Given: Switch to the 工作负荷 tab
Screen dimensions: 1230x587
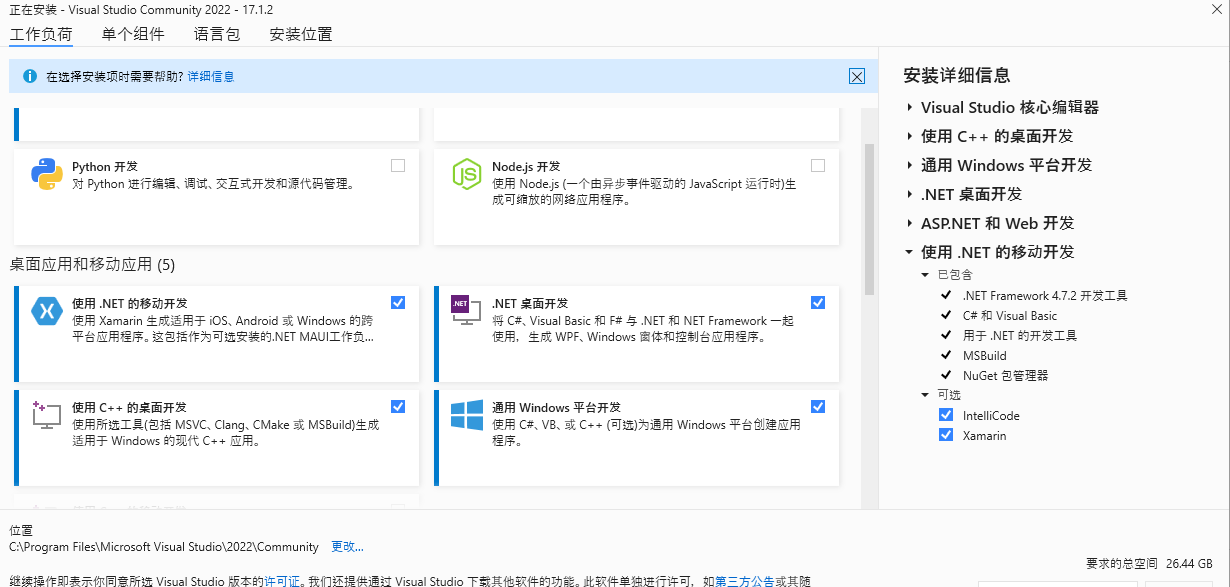Looking at the screenshot, I should click(x=41, y=34).
